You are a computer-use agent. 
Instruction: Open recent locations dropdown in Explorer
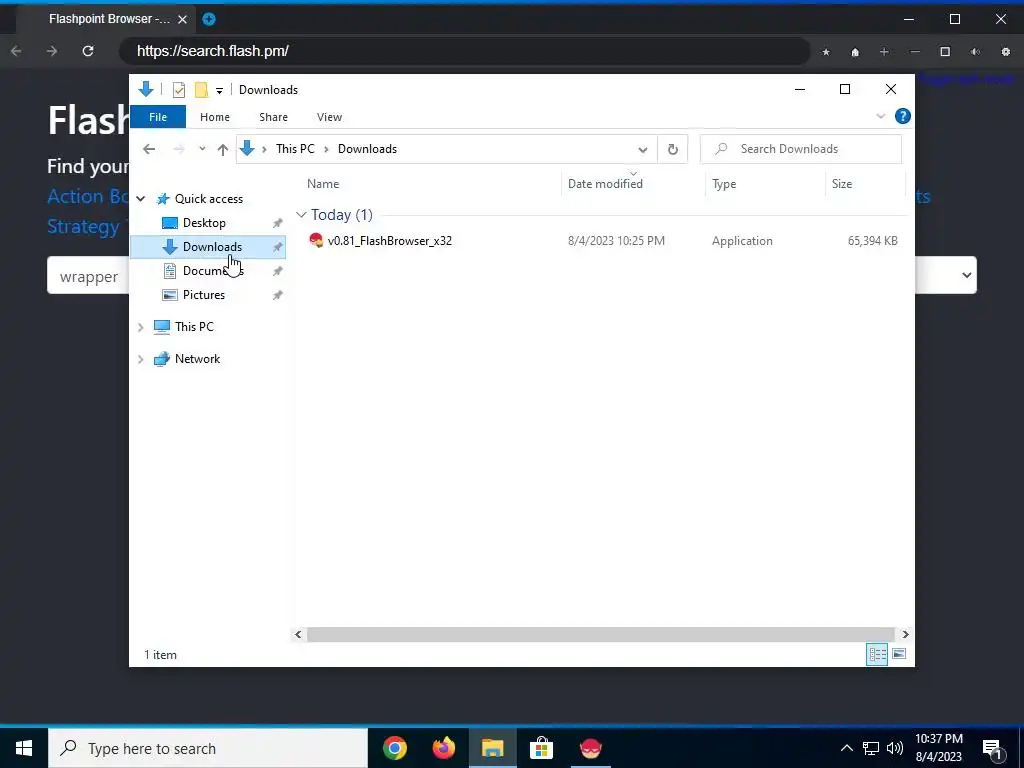point(202,150)
